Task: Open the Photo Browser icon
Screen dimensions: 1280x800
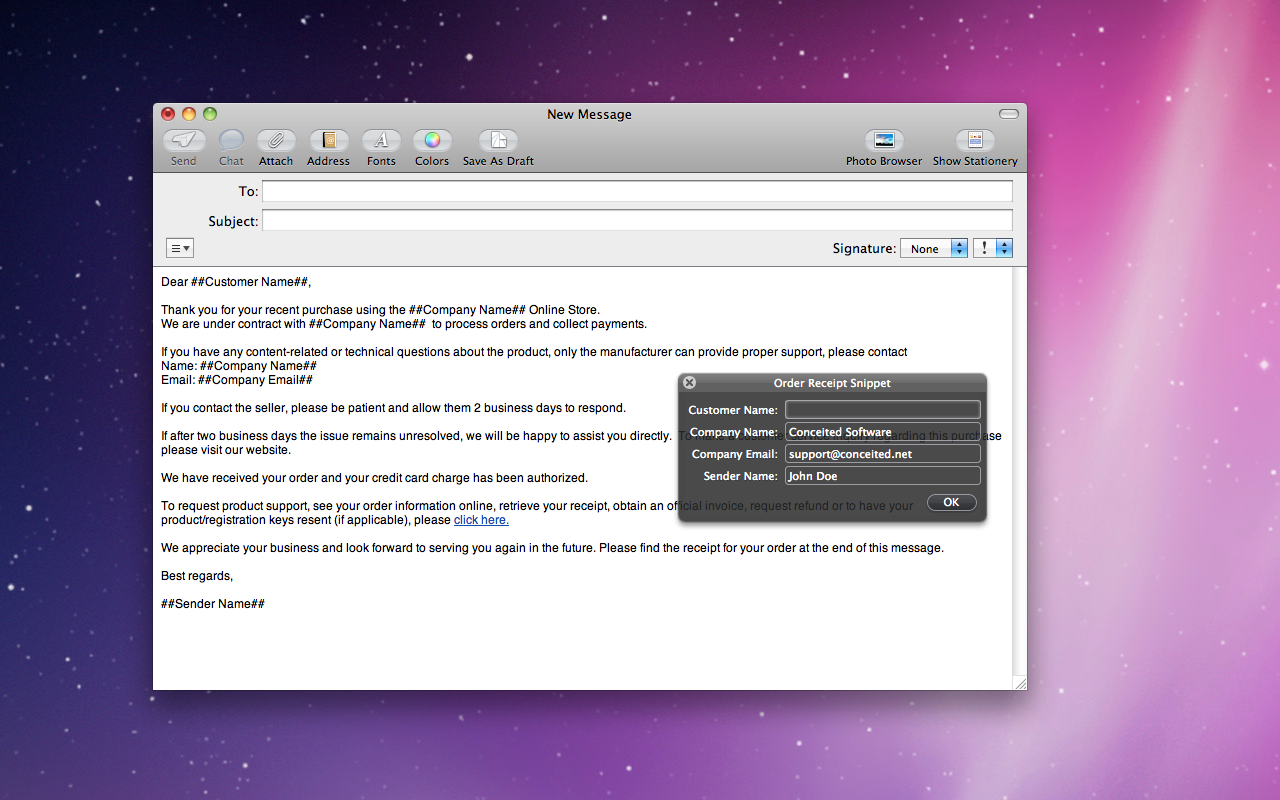Action: [x=883, y=141]
